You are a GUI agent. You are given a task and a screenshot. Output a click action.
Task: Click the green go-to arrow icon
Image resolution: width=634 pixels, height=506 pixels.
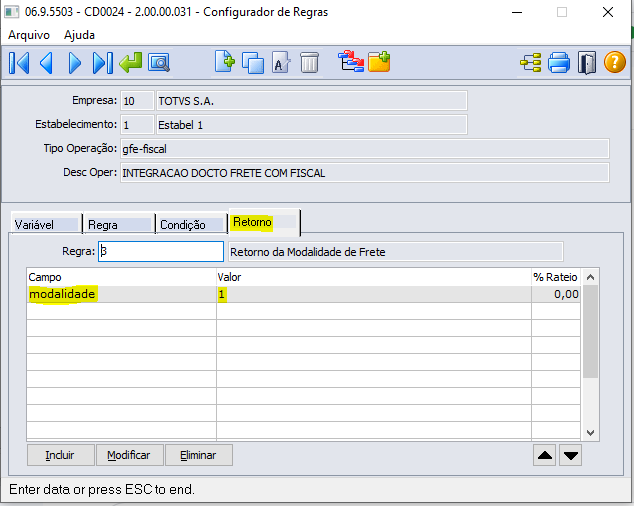[131, 63]
